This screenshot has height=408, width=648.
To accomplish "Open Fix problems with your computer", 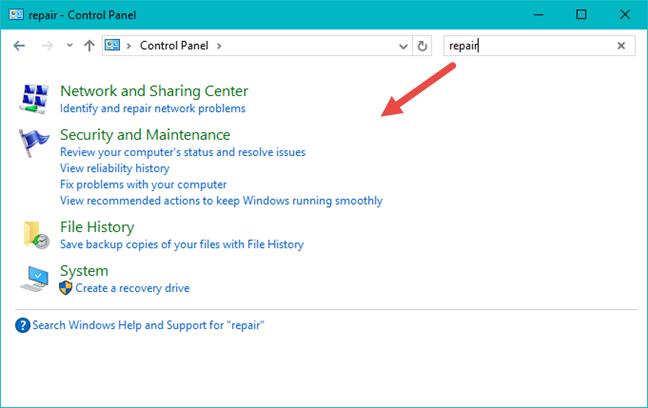I will pyautogui.click(x=143, y=184).
